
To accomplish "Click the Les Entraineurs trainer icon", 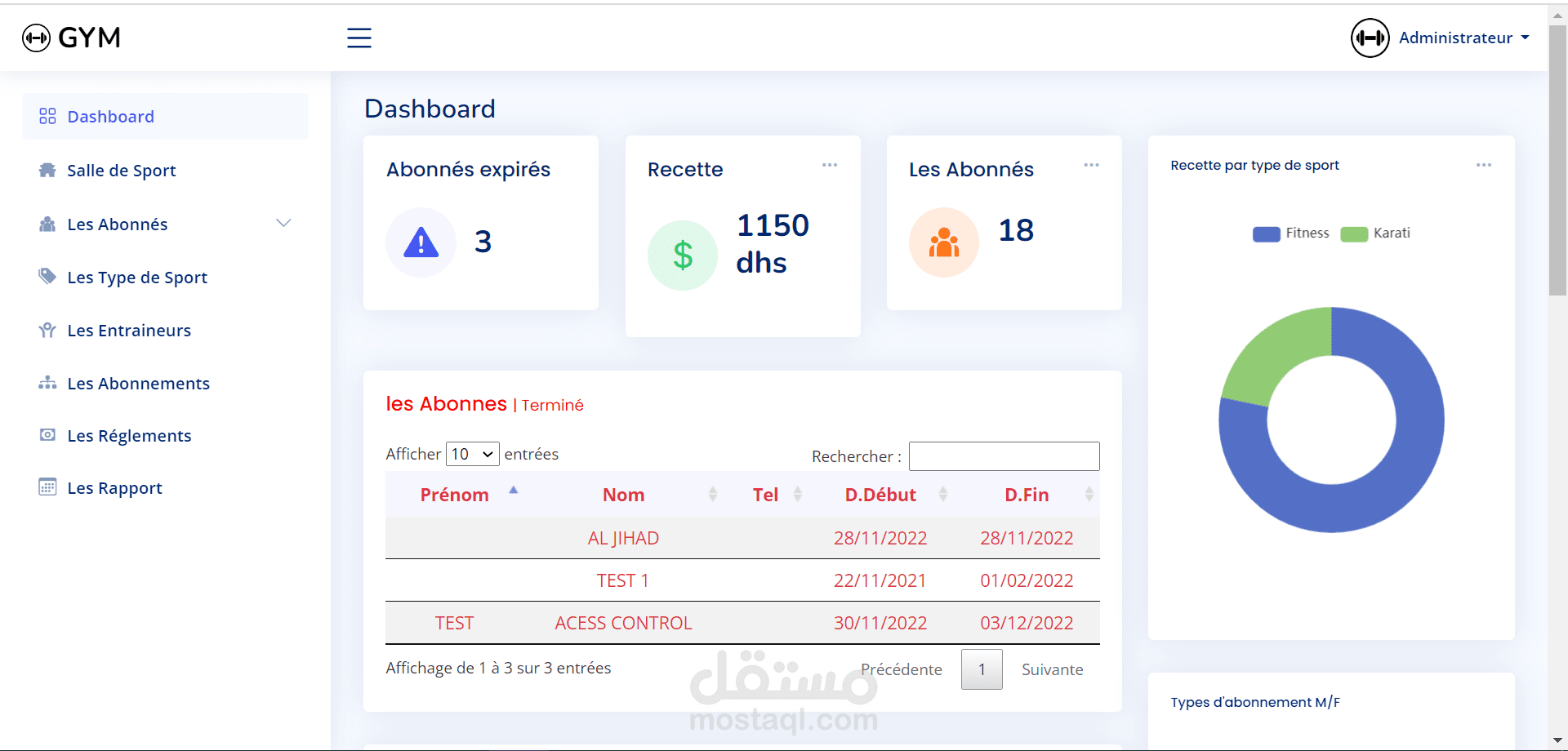I will coord(47,330).
